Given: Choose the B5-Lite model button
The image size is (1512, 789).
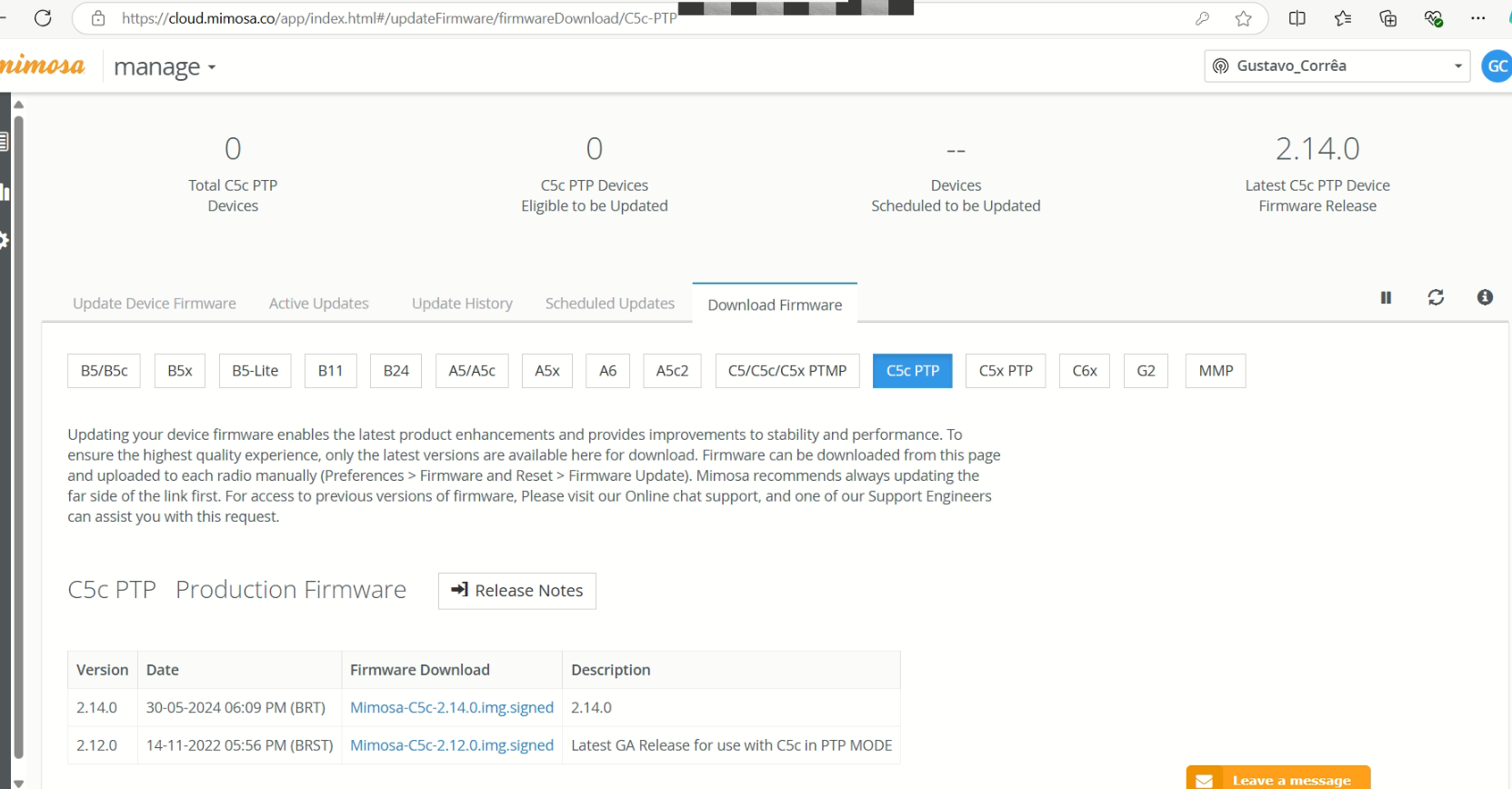Looking at the screenshot, I should pos(255,371).
